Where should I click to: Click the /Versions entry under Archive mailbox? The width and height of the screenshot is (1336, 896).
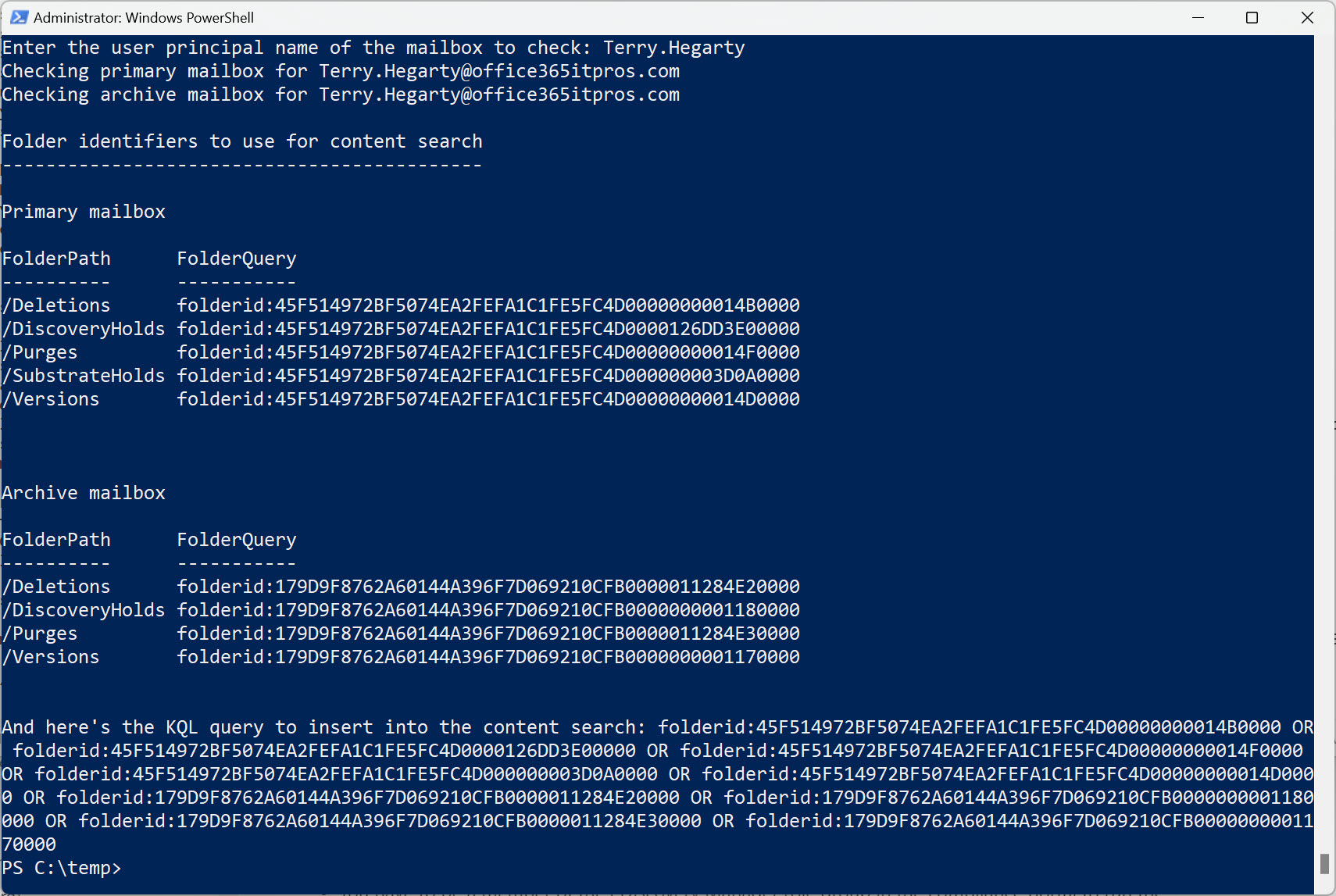[x=50, y=656]
